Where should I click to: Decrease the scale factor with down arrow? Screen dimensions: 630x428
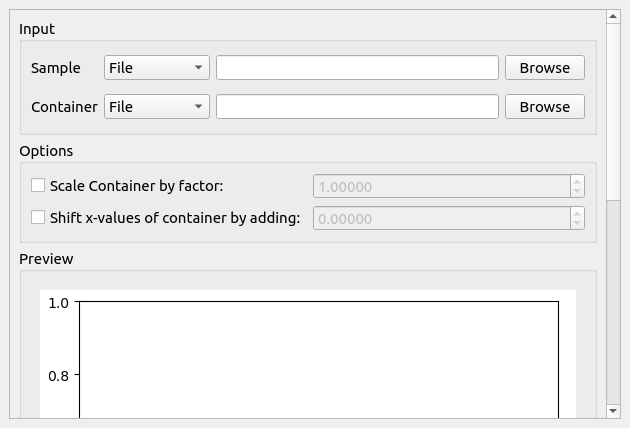point(577,191)
